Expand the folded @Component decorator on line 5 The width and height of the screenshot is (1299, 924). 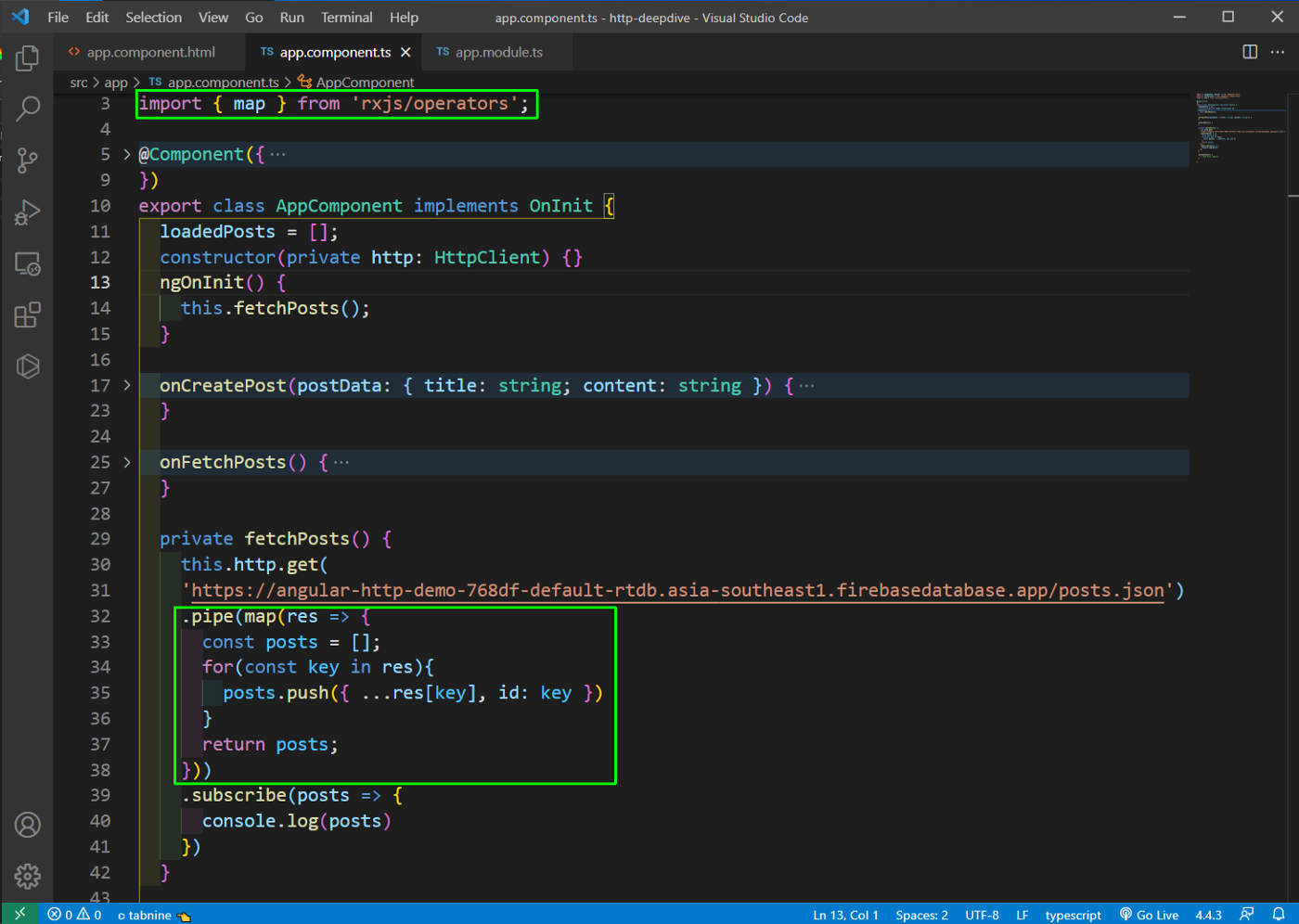(x=127, y=154)
